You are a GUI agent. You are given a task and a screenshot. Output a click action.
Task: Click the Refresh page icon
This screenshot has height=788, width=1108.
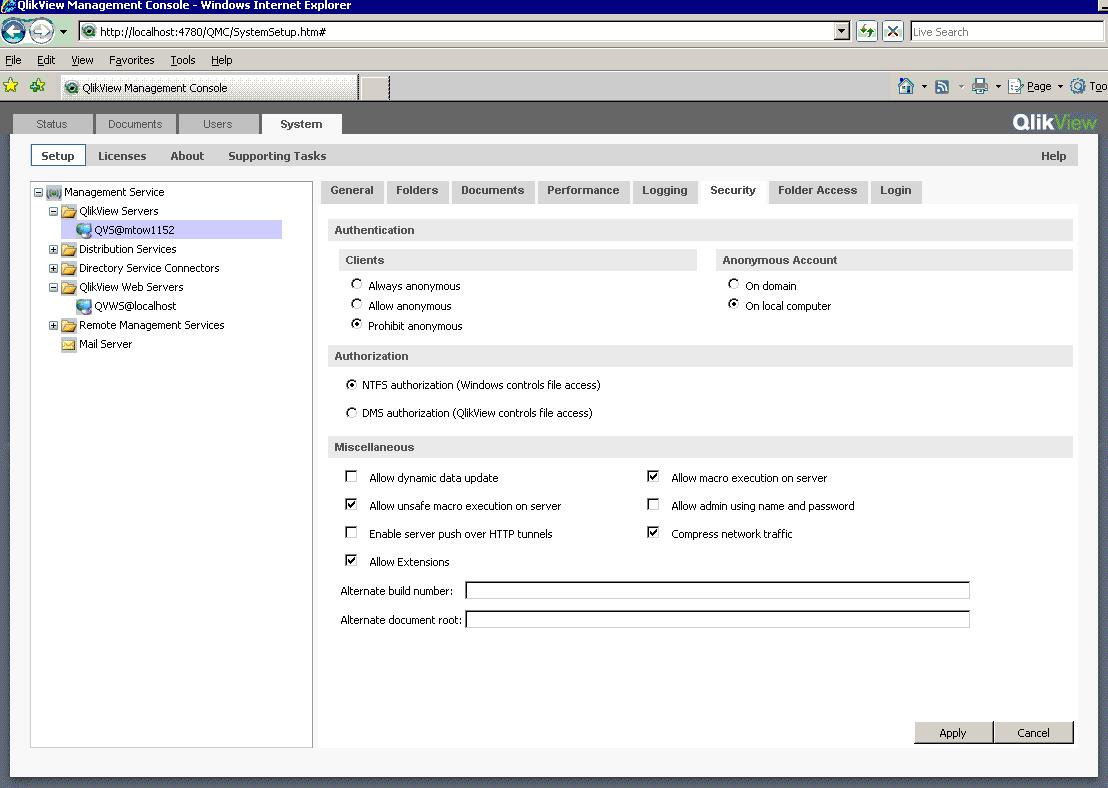click(866, 31)
